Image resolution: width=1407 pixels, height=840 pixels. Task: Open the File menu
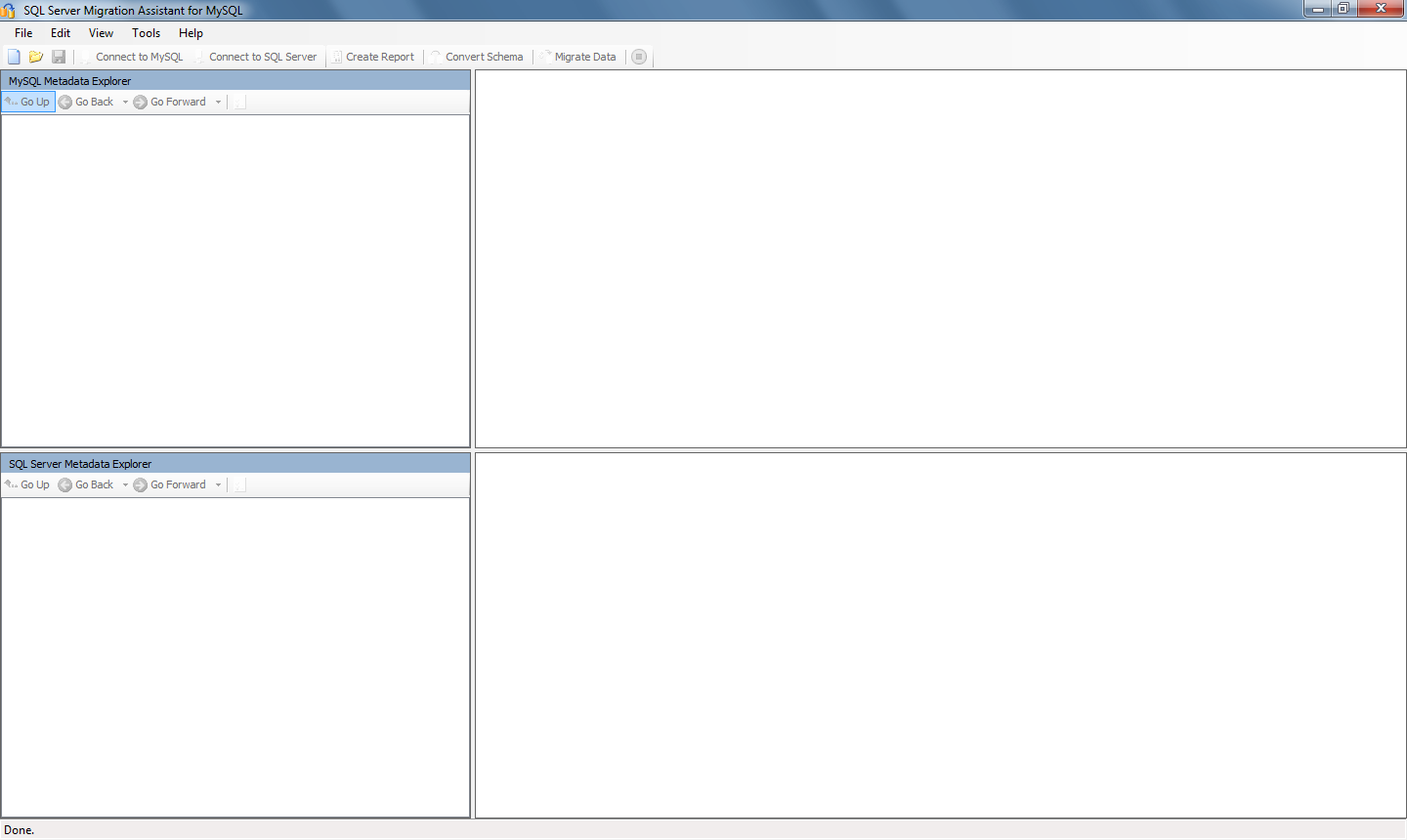(23, 33)
